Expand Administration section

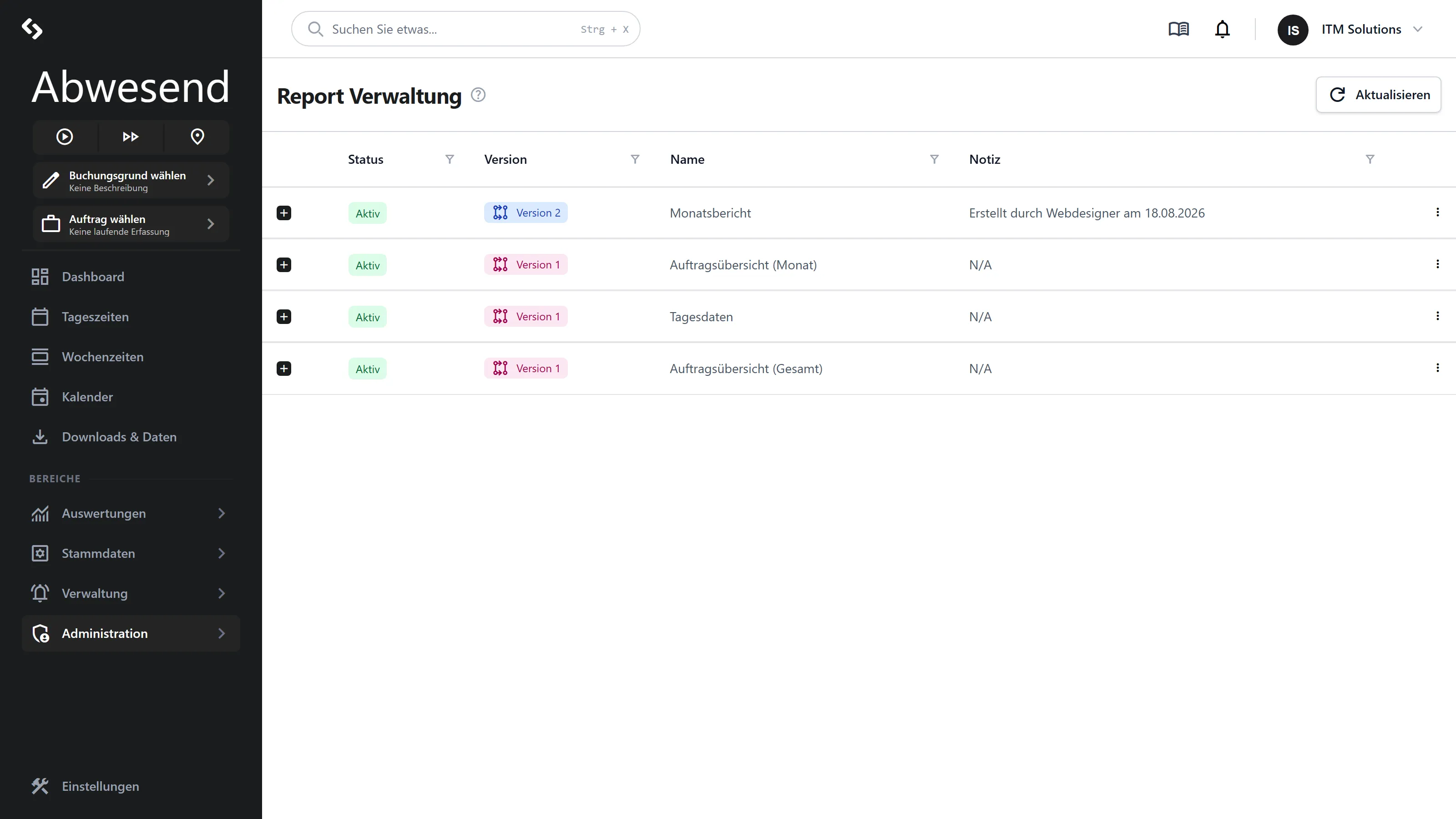(131, 634)
